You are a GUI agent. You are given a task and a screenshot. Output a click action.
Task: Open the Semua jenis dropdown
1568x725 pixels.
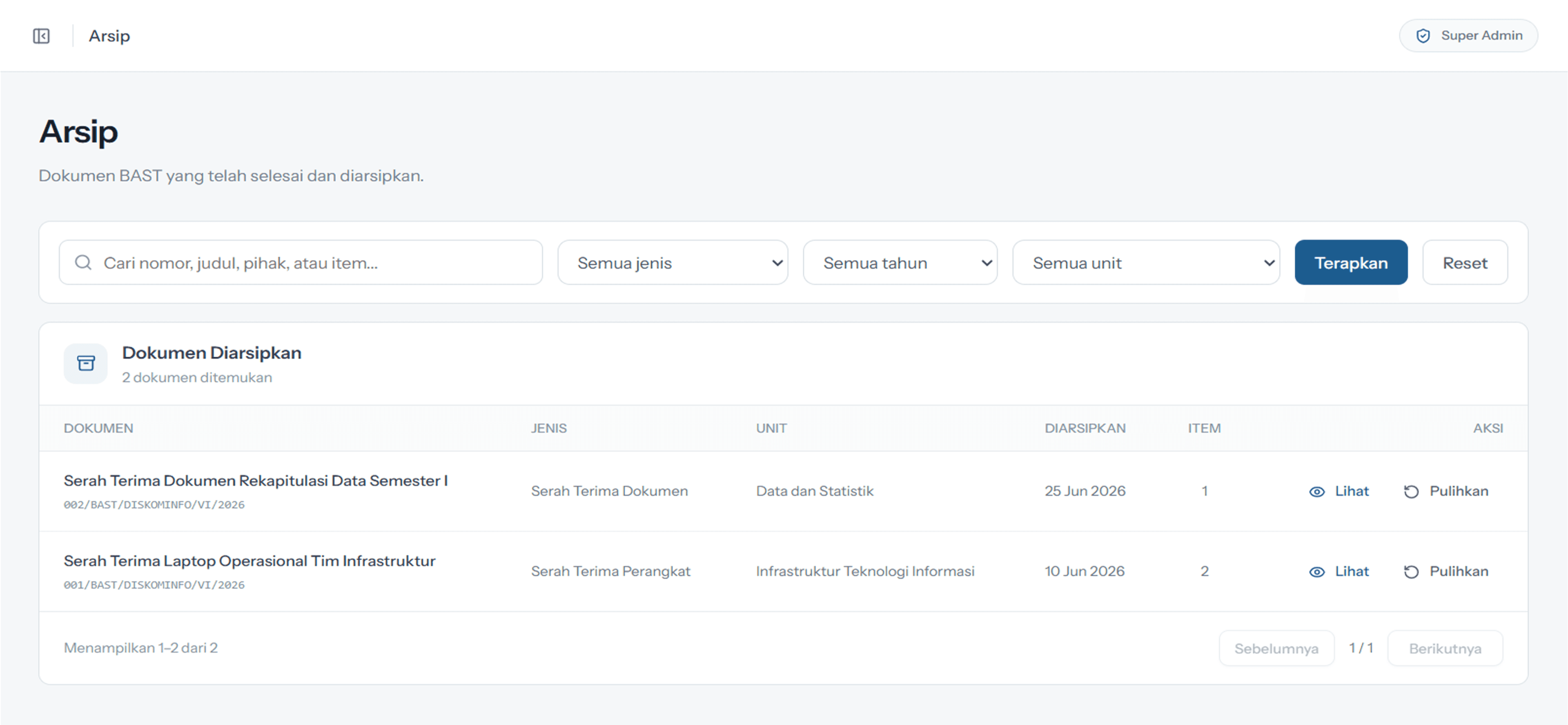pos(673,262)
